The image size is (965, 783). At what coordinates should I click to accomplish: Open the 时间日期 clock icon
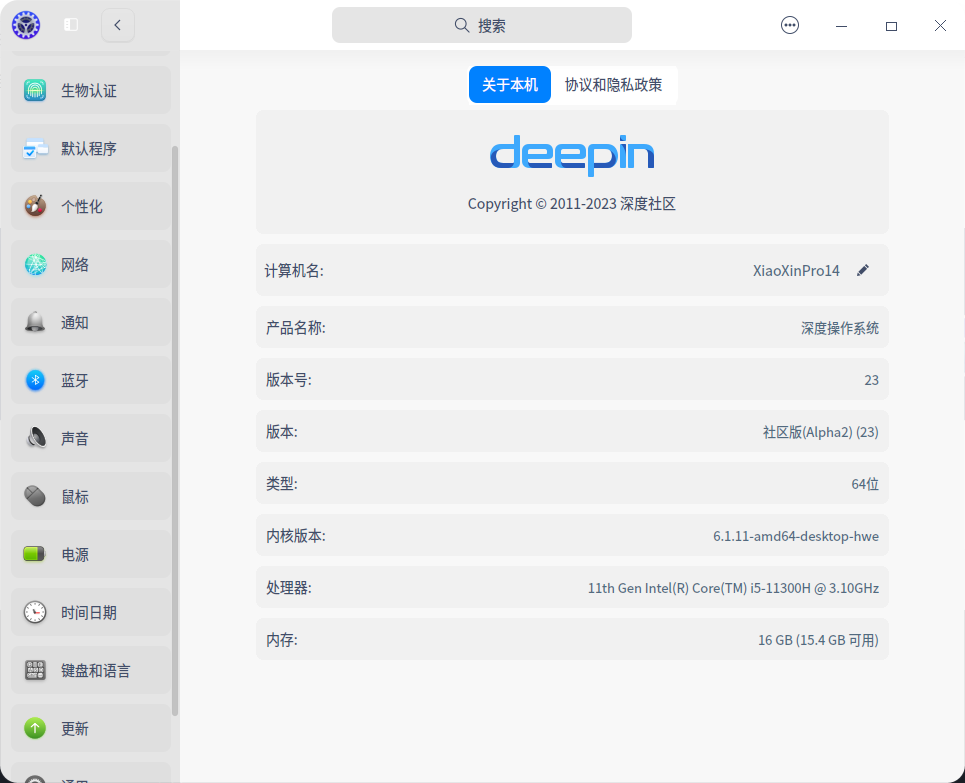point(35,612)
